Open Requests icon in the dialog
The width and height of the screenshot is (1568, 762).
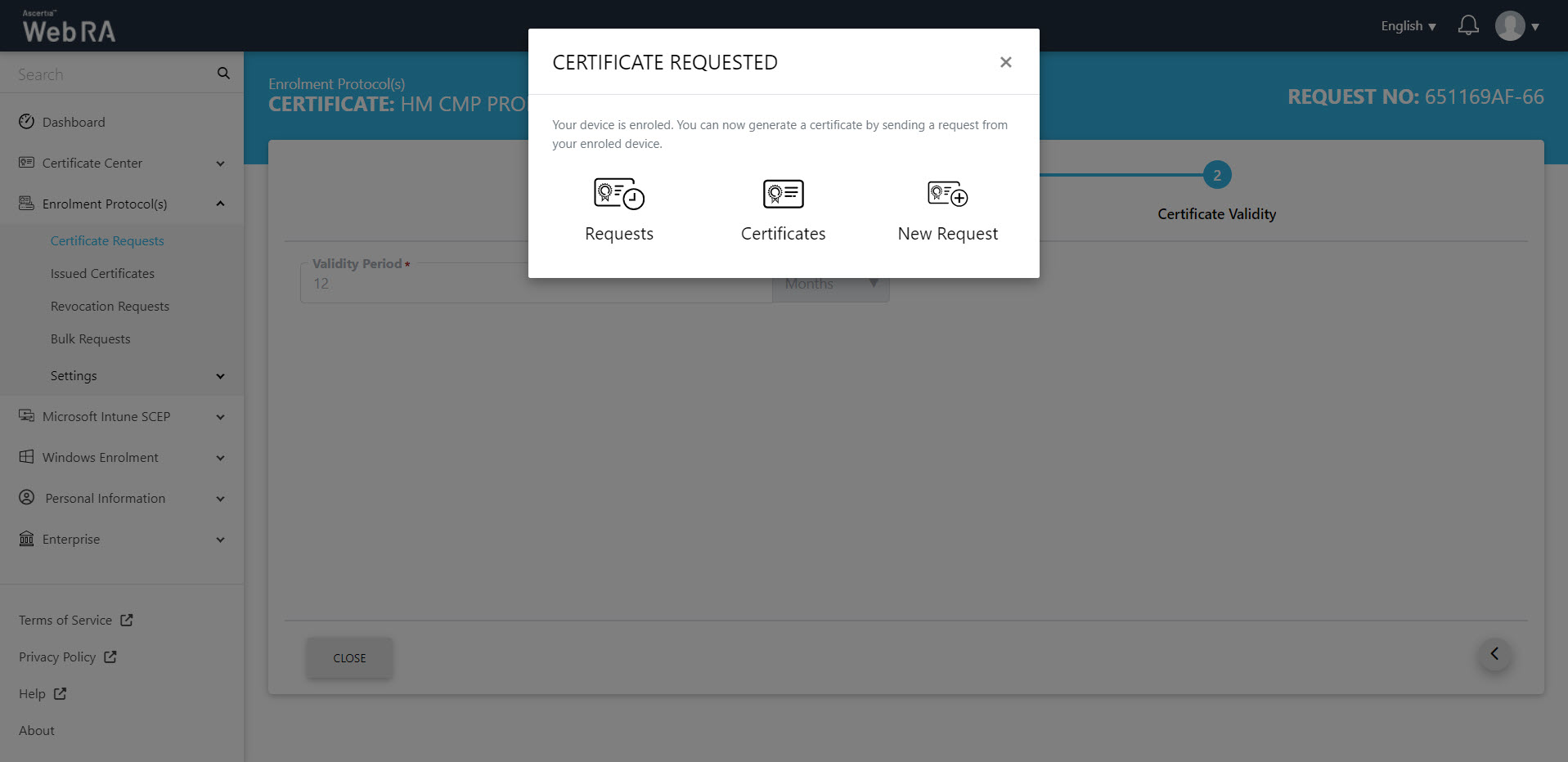pyautogui.click(x=618, y=195)
